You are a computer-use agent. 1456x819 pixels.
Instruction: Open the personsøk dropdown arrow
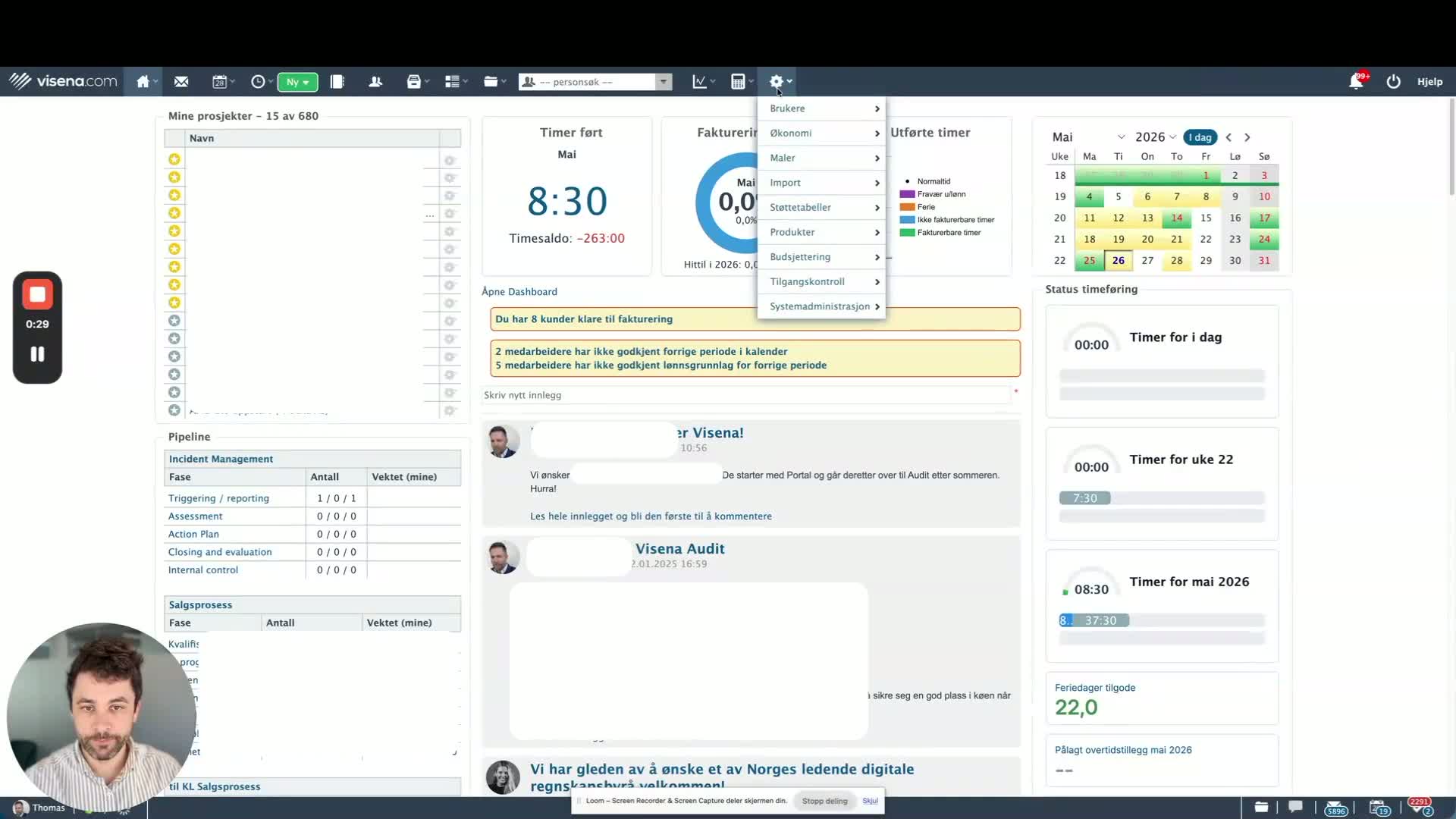[664, 82]
